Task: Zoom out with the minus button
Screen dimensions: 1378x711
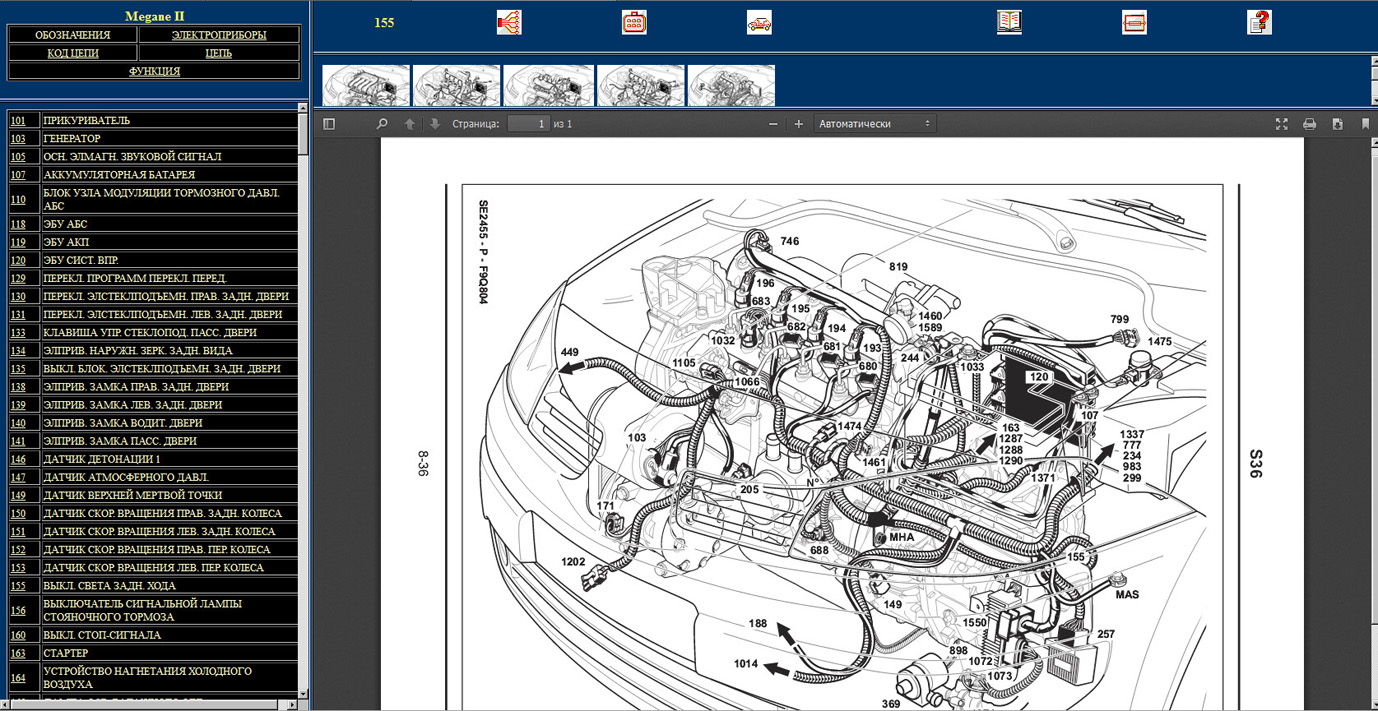Action: (773, 124)
